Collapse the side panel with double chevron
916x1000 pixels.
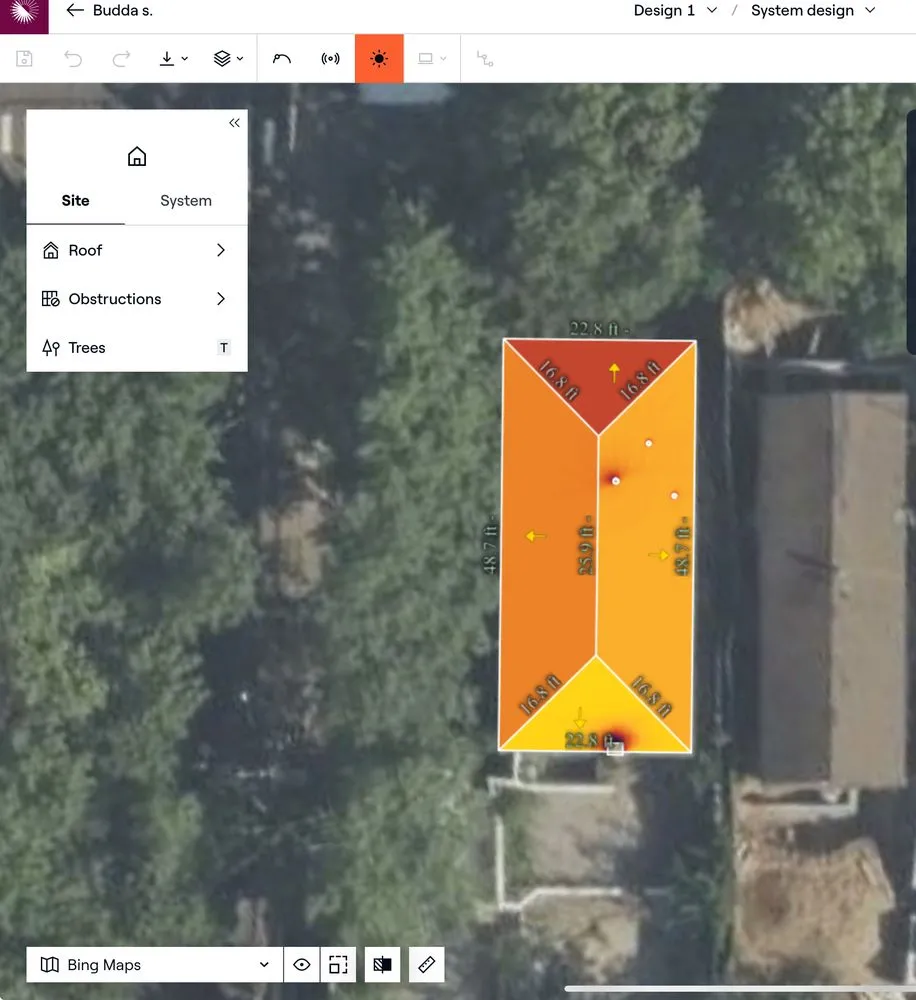click(x=234, y=123)
